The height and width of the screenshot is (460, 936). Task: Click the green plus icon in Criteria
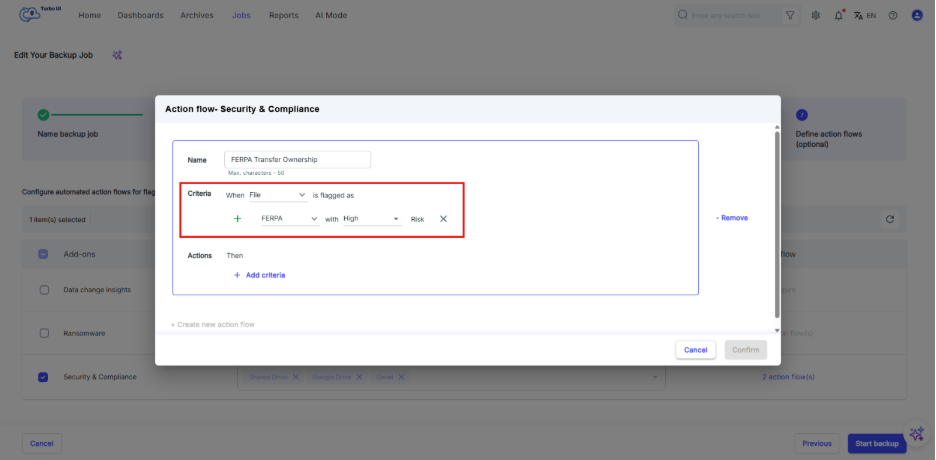(237, 219)
